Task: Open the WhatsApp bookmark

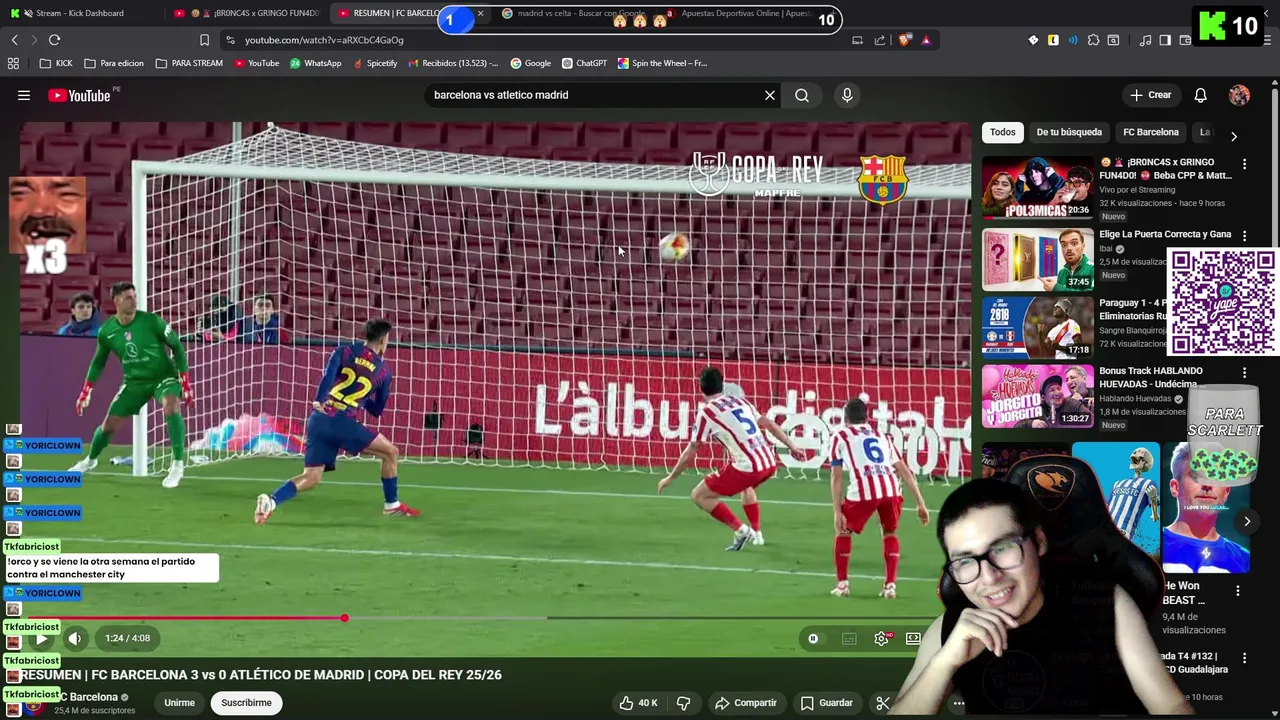Action: [x=316, y=63]
